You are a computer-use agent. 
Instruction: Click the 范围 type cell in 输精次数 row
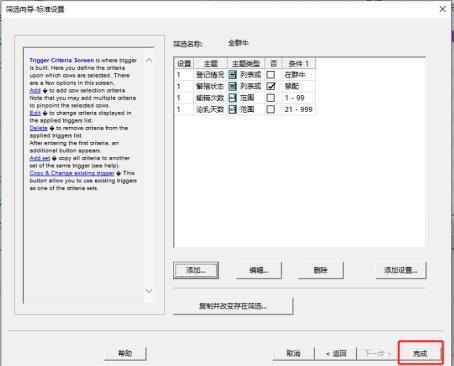pyautogui.click(x=247, y=98)
